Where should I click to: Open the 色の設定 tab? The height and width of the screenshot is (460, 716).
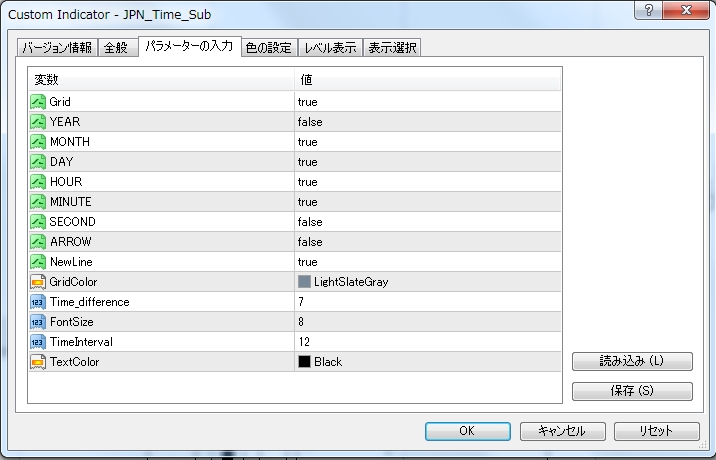269,48
